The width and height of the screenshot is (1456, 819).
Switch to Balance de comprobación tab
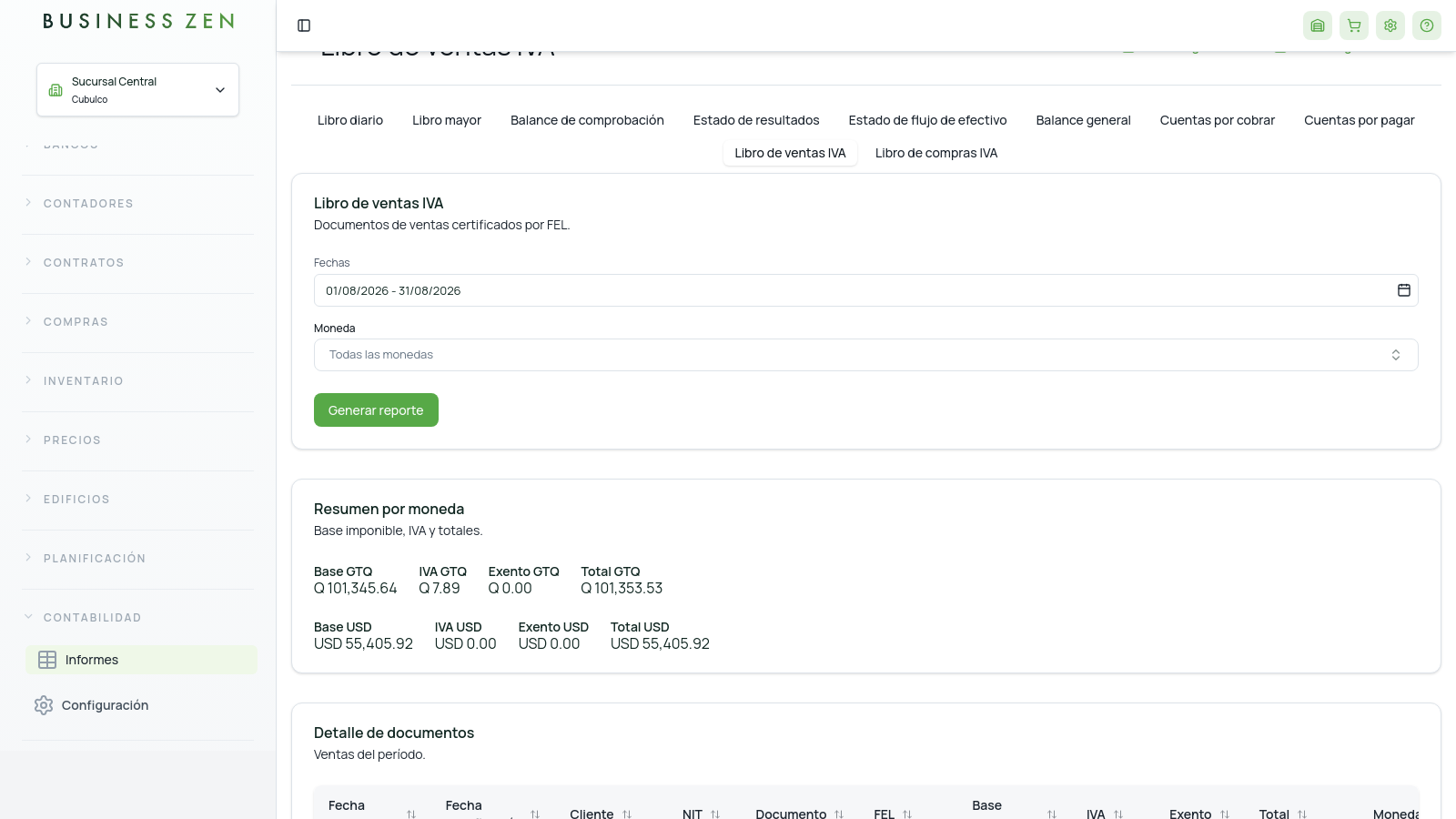pyautogui.click(x=587, y=120)
